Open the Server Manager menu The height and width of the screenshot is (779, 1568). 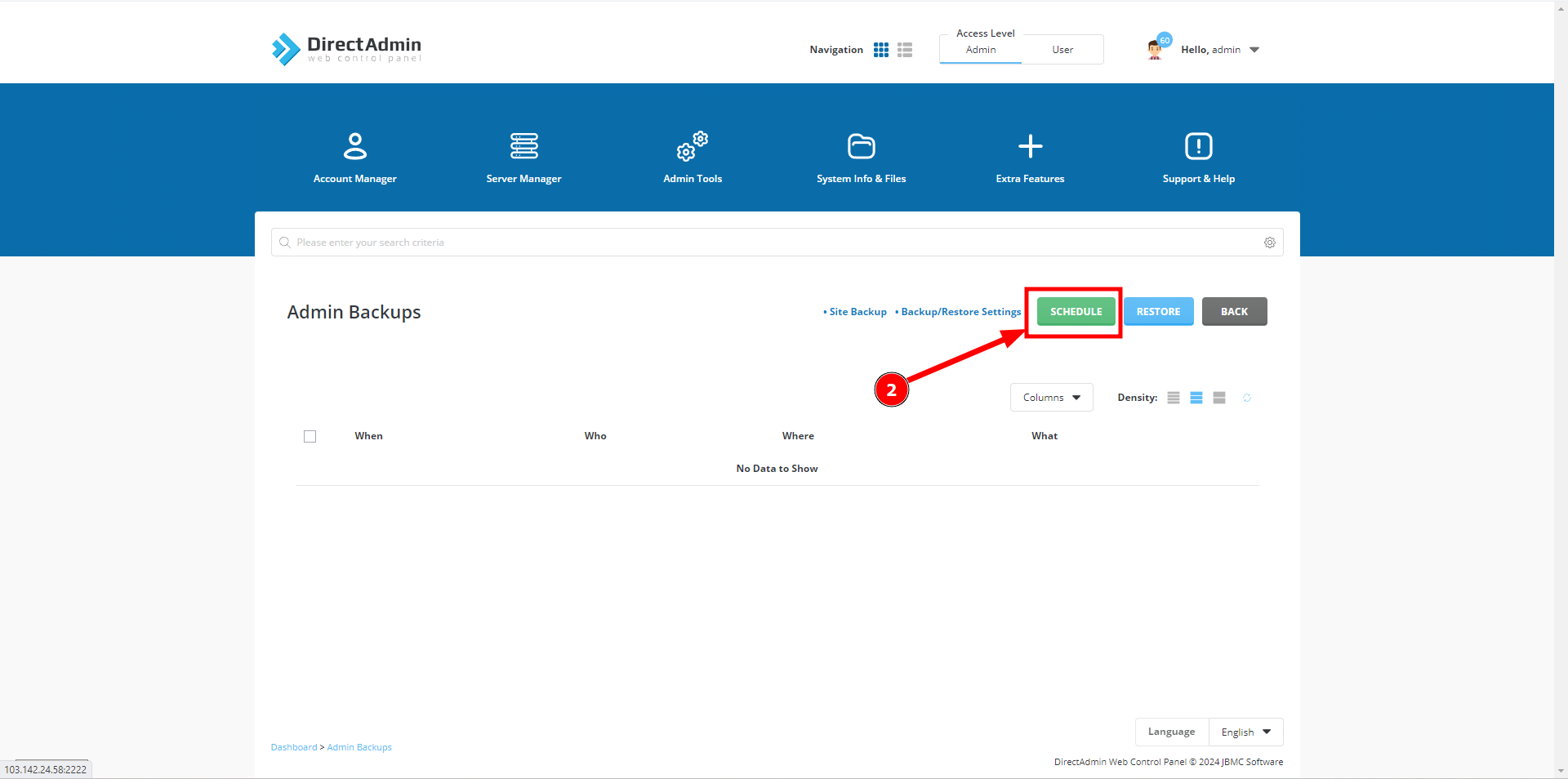tap(523, 158)
